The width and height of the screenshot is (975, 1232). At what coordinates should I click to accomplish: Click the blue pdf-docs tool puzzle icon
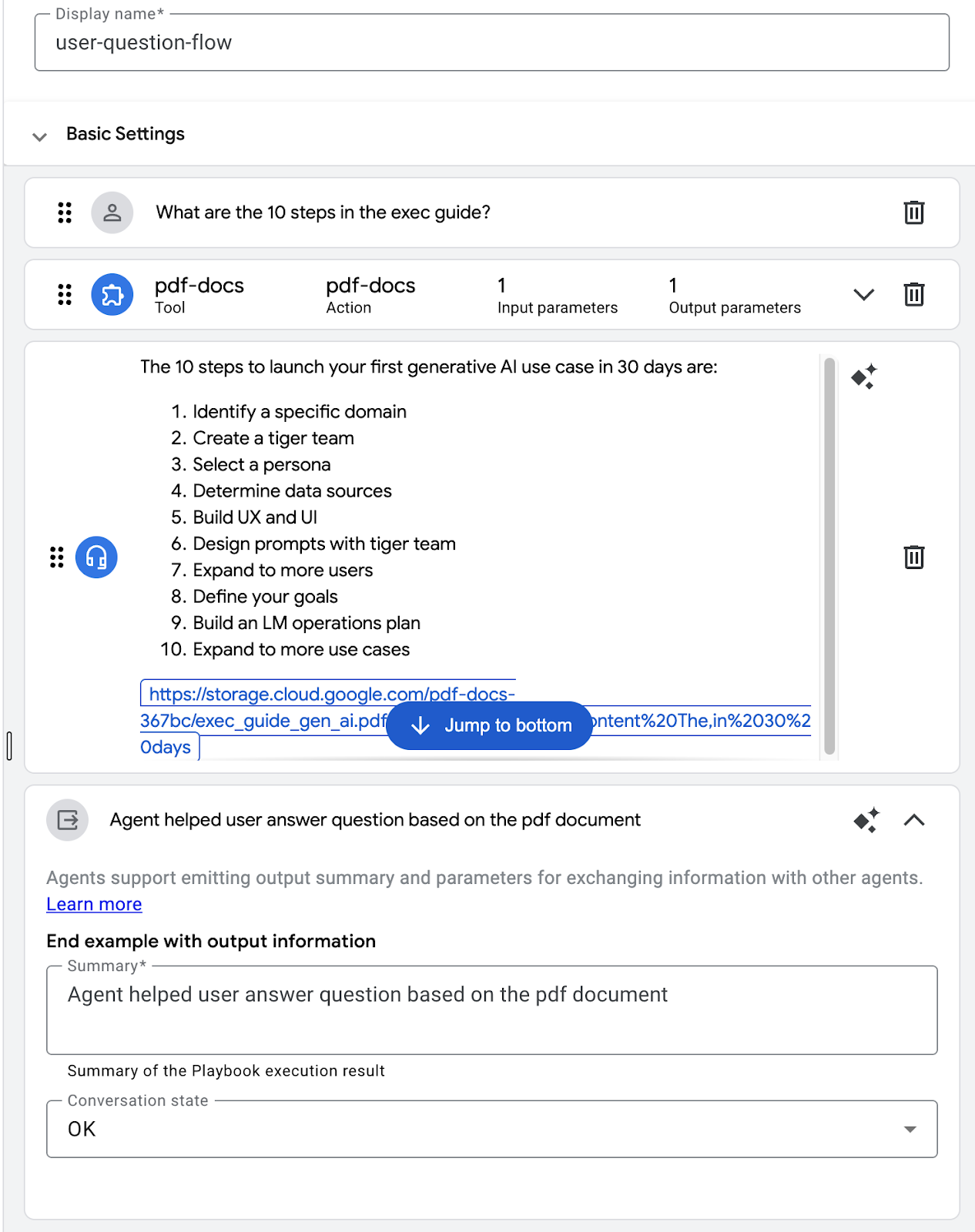(x=112, y=294)
